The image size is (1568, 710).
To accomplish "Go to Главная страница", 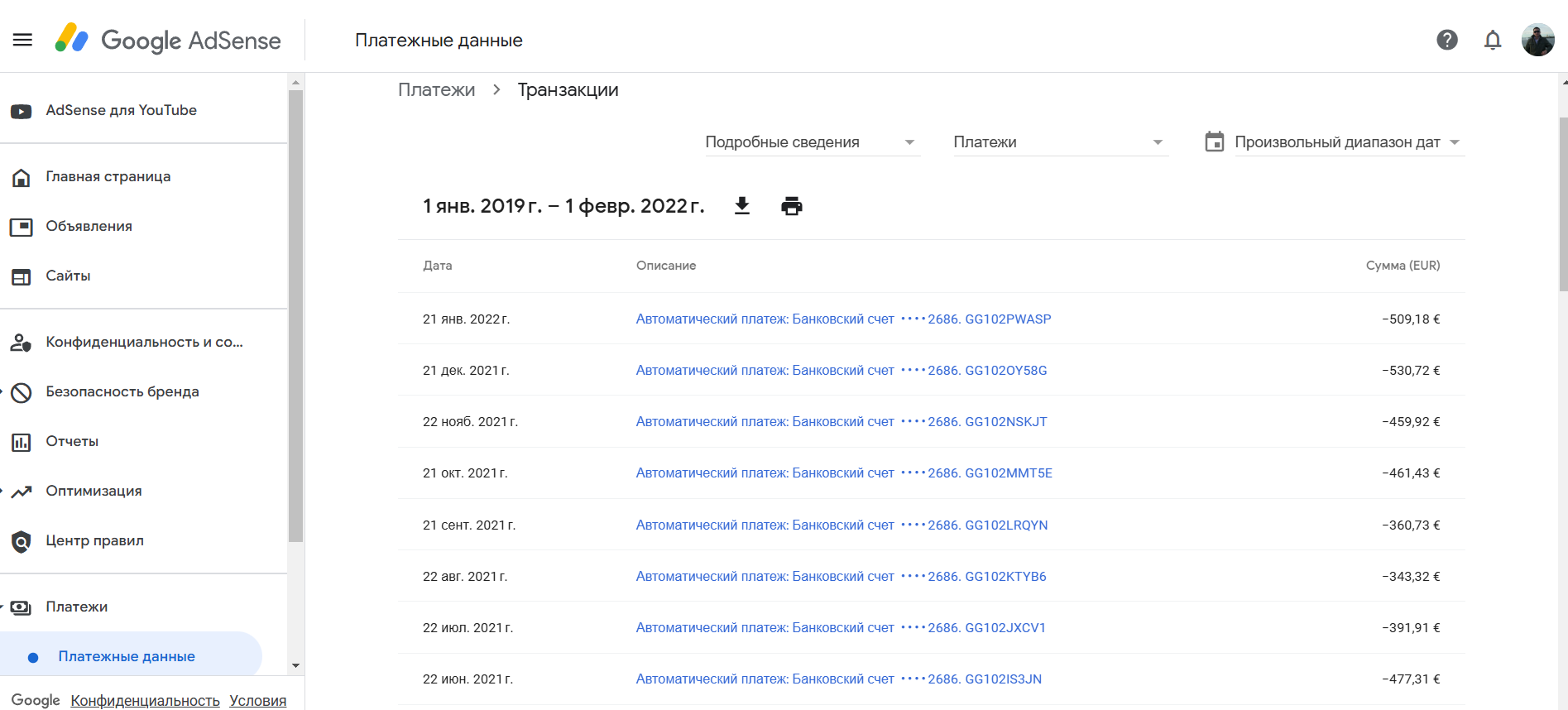I will coord(108,177).
